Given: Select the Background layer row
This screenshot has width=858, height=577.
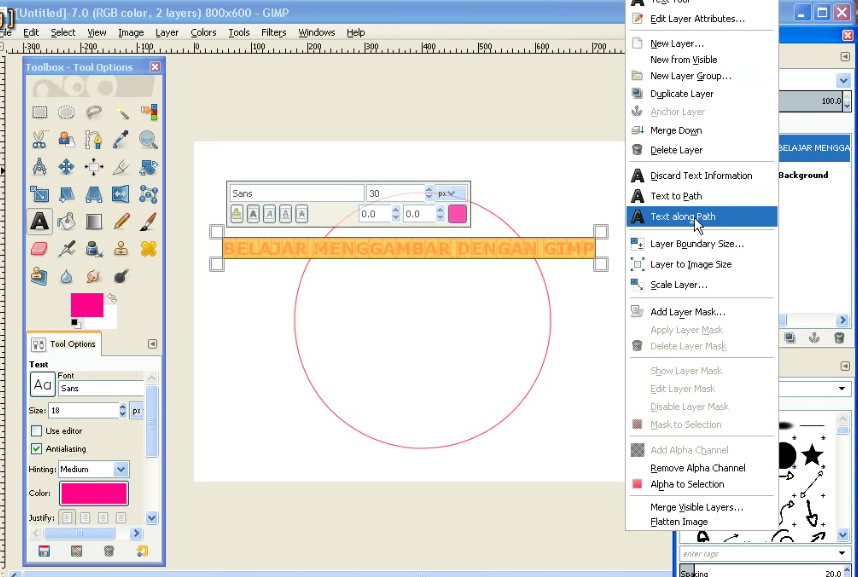Looking at the screenshot, I should (814, 175).
